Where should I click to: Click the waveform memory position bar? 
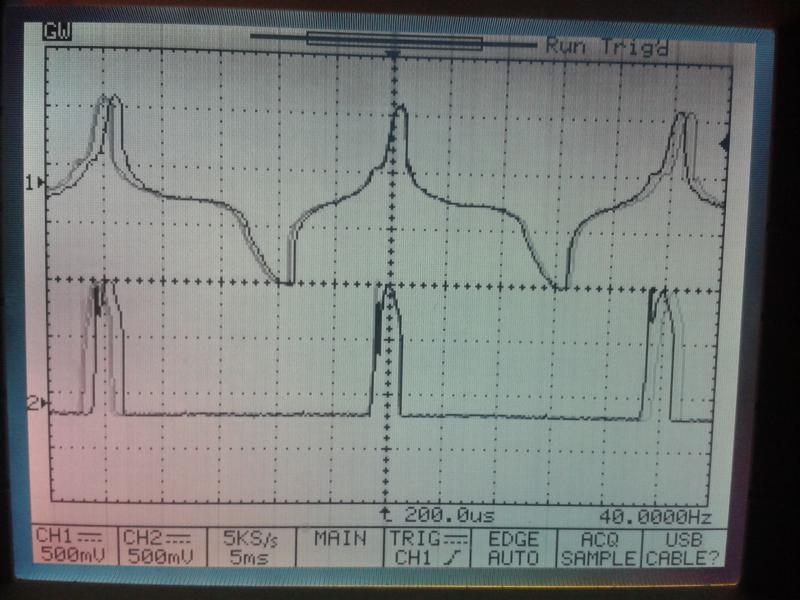[x=394, y=42]
